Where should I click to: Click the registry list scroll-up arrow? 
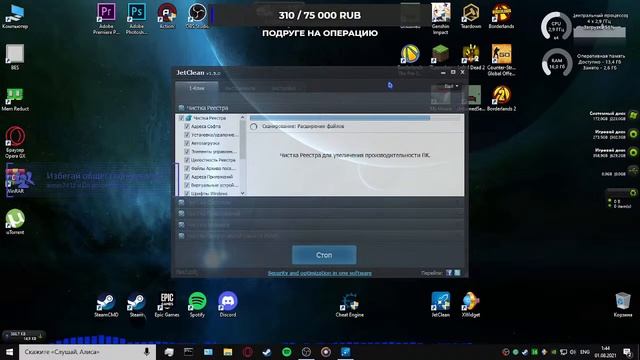click(x=243, y=118)
